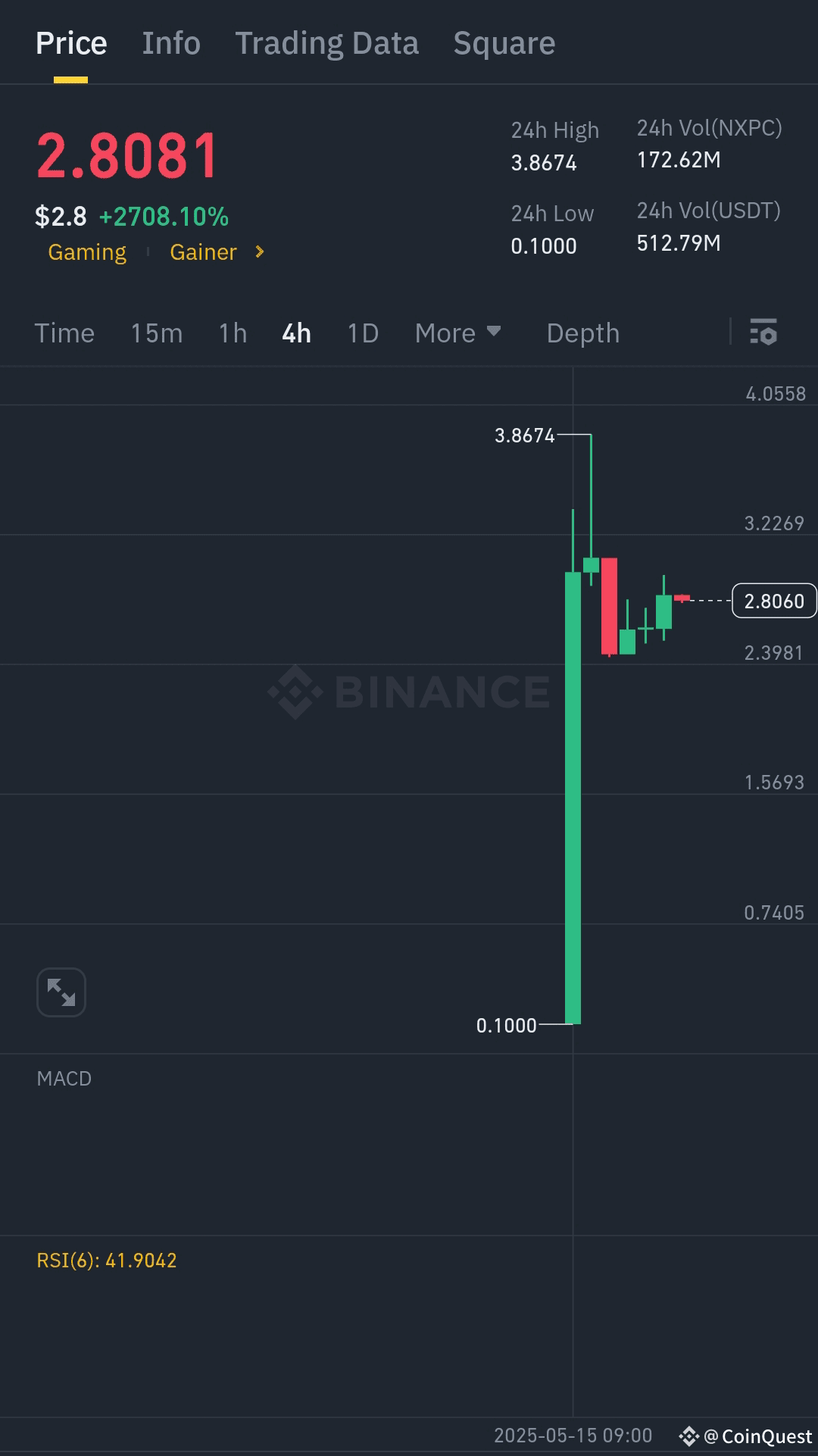Switch to the Trading Data tab
The height and width of the screenshot is (1456, 818).
[x=327, y=42]
